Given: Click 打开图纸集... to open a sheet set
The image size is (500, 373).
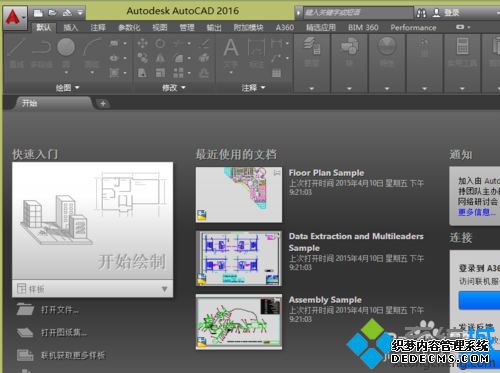Looking at the screenshot, I should pos(64,332).
